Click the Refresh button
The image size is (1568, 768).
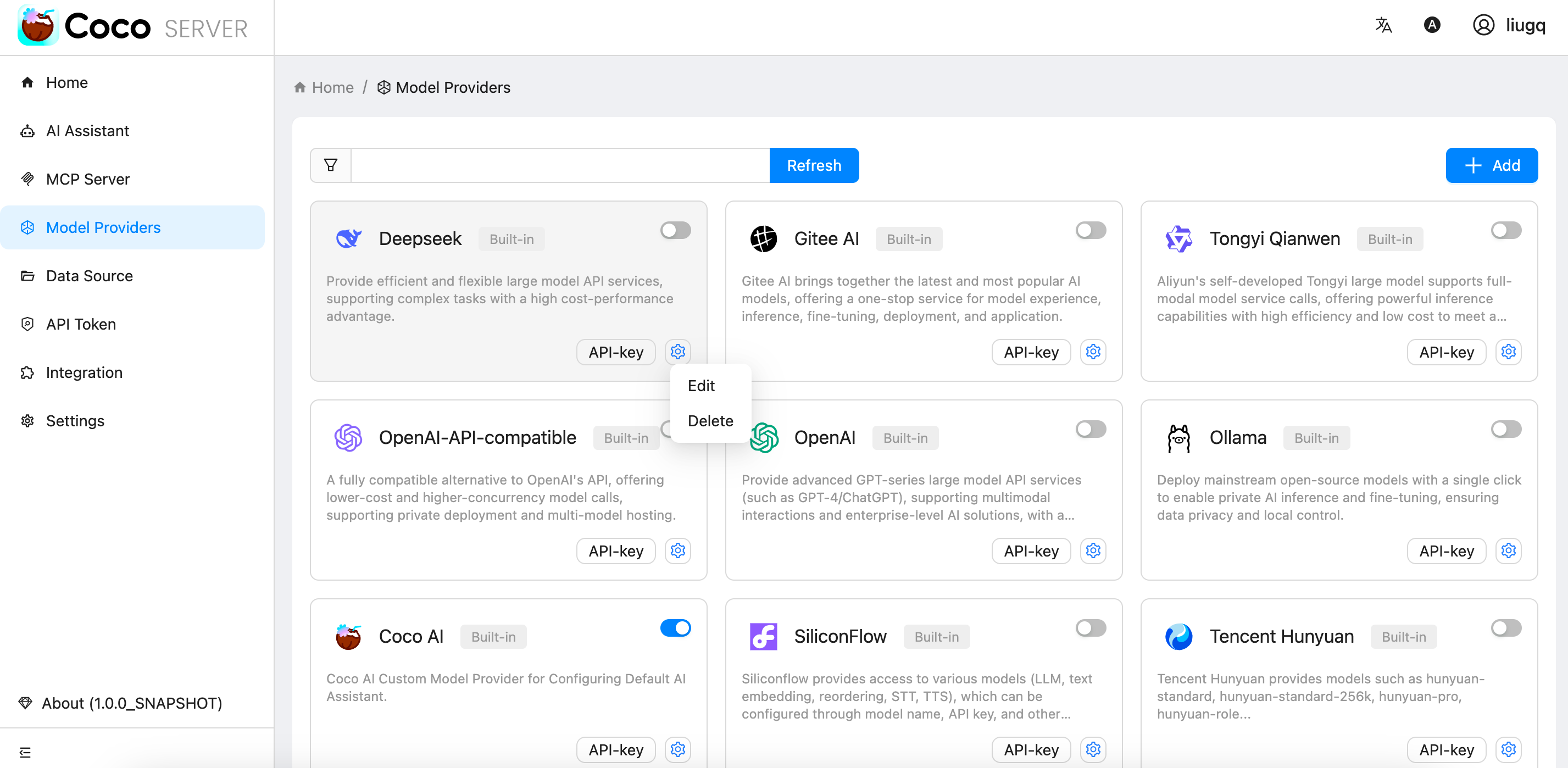814,165
